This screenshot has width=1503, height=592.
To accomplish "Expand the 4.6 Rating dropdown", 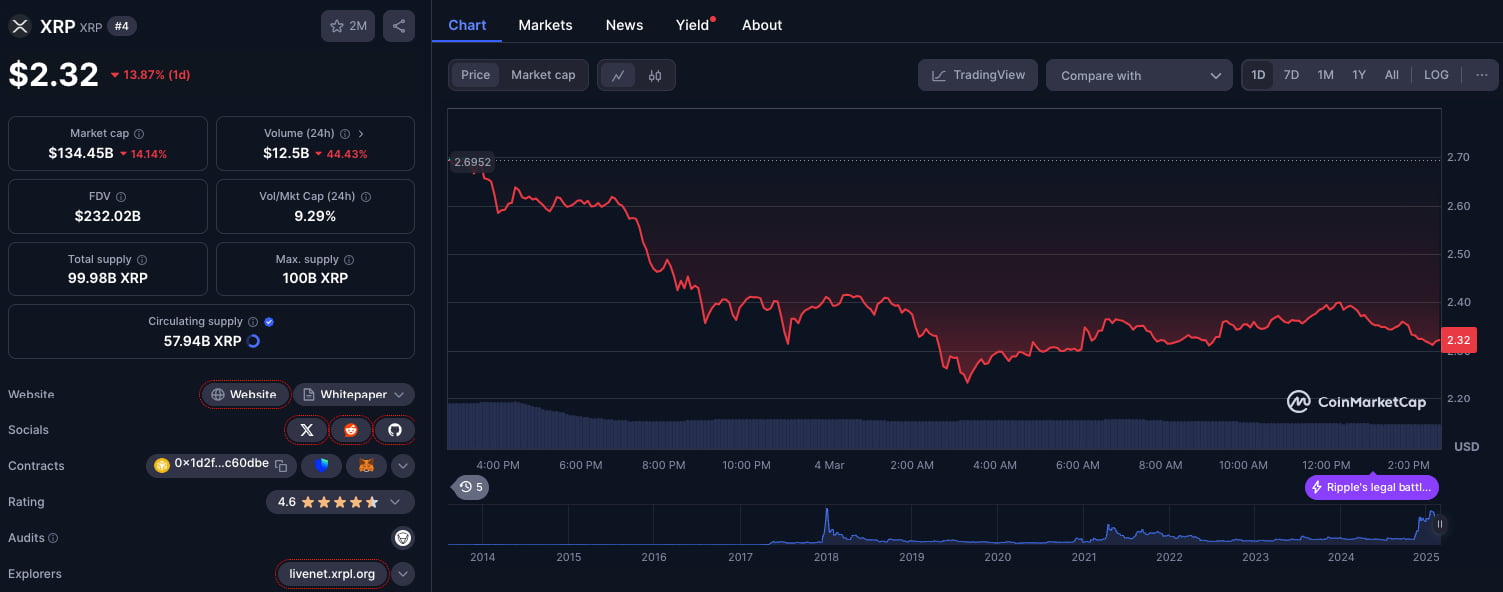I will pos(340,502).
